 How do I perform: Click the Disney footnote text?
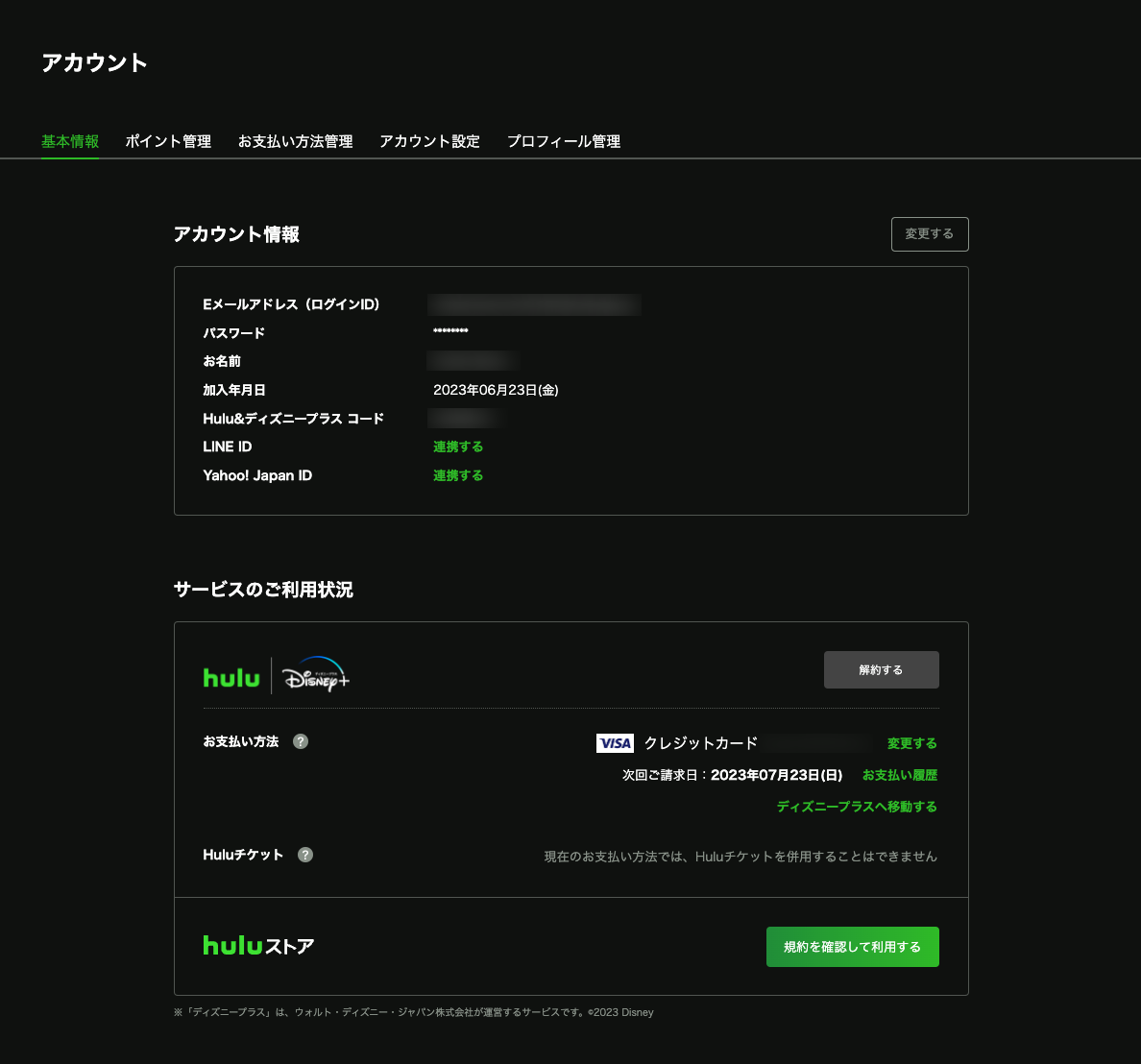[413, 1012]
